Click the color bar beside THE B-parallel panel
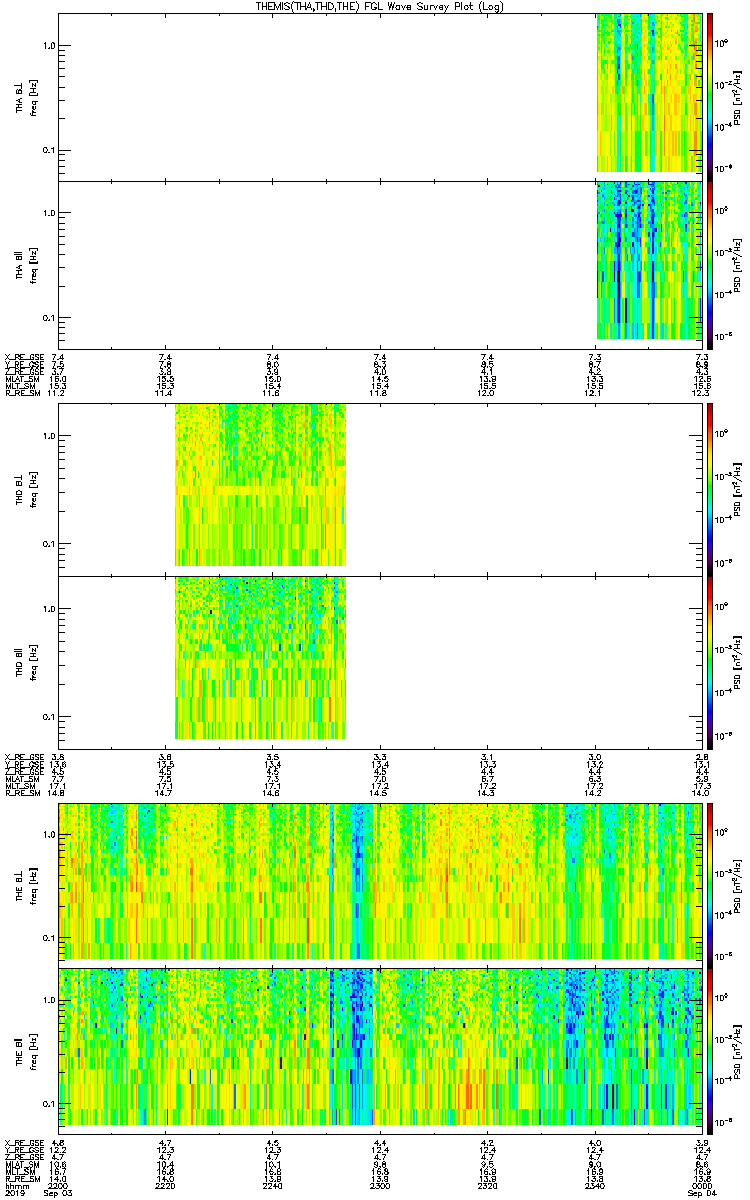The height and width of the screenshot is (1200, 750). 711,1051
